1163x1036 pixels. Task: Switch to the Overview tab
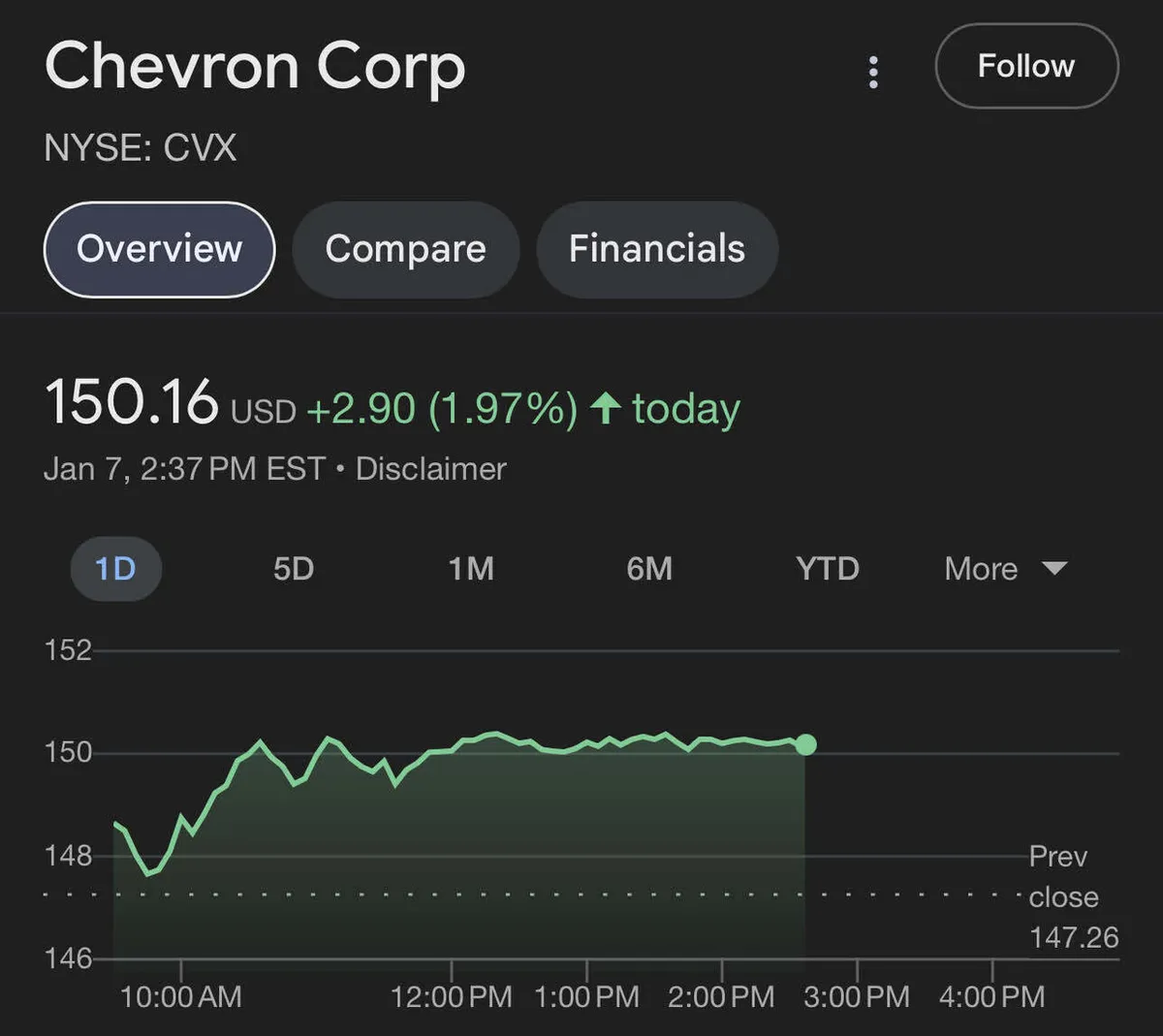coord(160,249)
